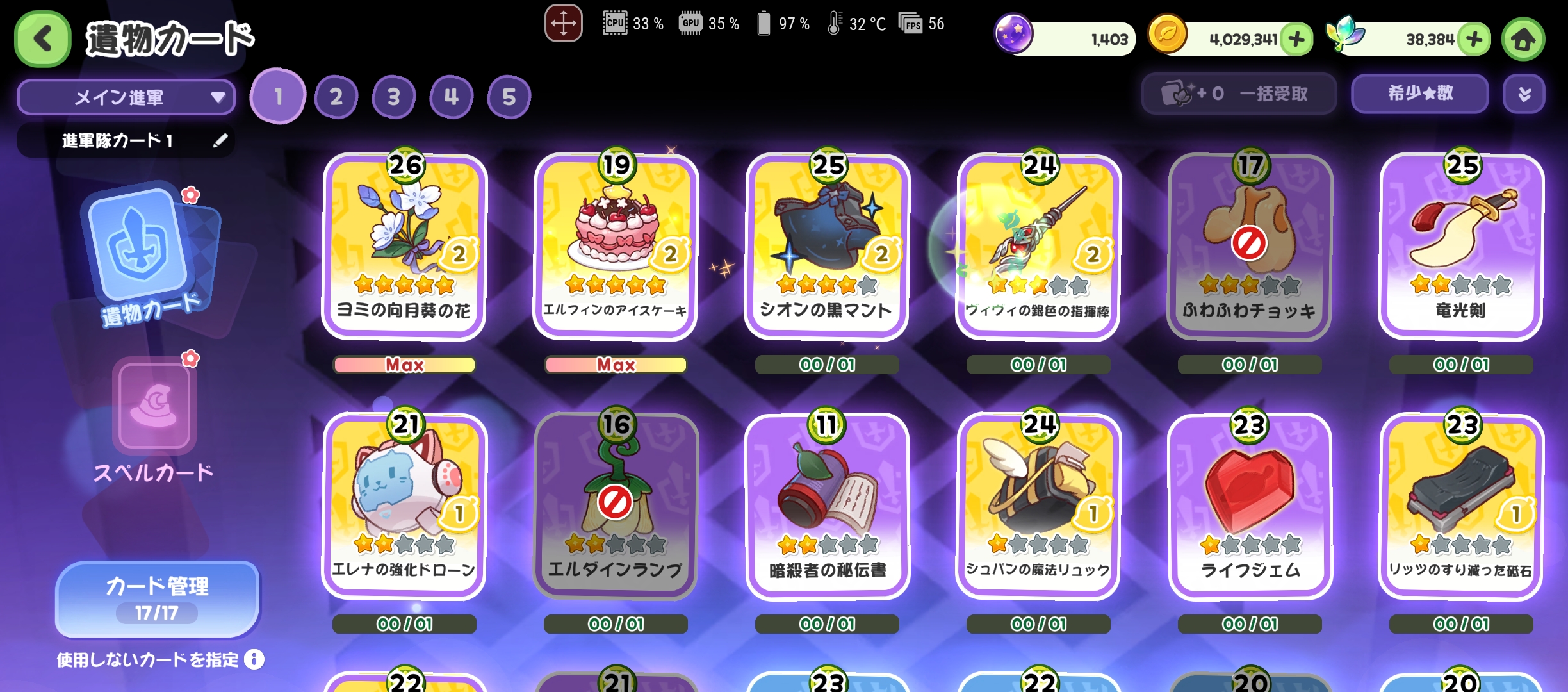Select the blocked ふわふわチョッキ card
Image resolution: width=1568 pixels, height=692 pixels.
pyautogui.click(x=1250, y=247)
